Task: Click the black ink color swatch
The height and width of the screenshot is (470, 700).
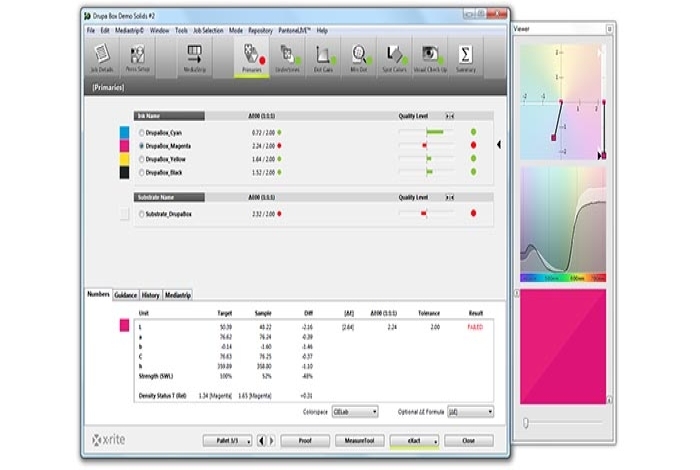Action: (x=125, y=173)
